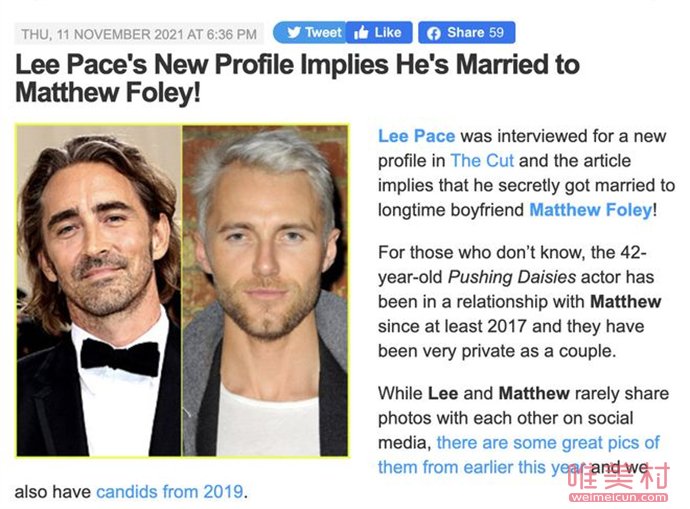
Task: Like this article on Facebook
Action: [x=379, y=33]
